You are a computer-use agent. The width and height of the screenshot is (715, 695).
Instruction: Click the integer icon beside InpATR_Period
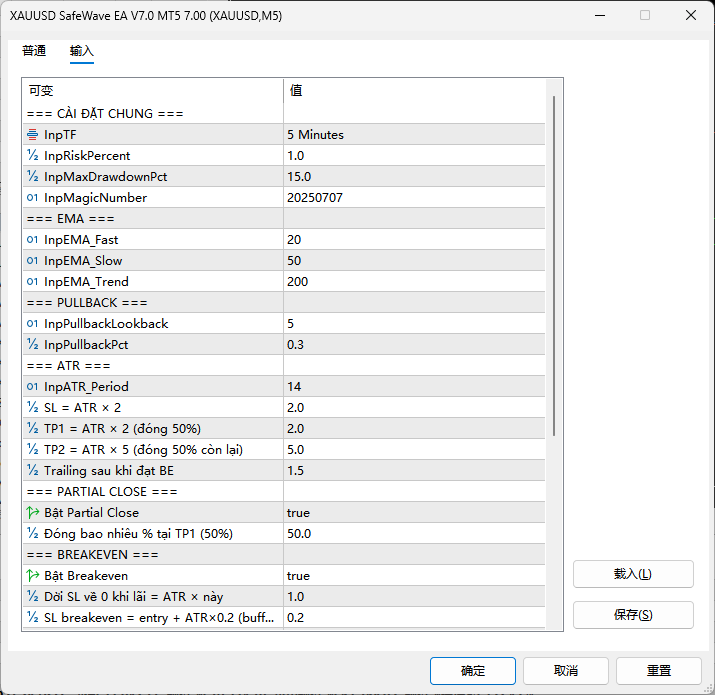pos(33,387)
